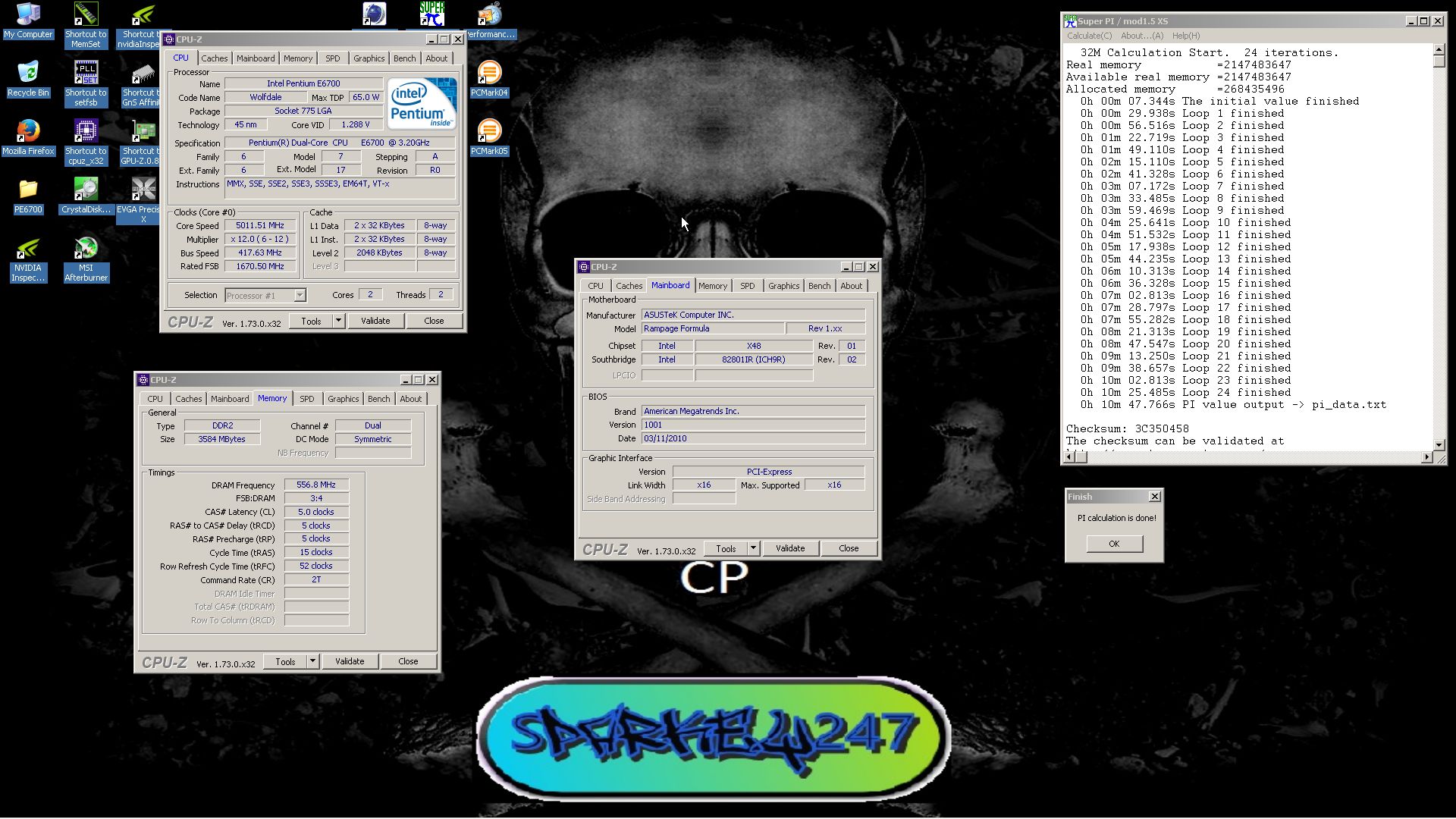Open Tools dropdown arrow in CPU-Z Memory window
Image resolution: width=1456 pixels, height=819 pixels.
coord(312,661)
